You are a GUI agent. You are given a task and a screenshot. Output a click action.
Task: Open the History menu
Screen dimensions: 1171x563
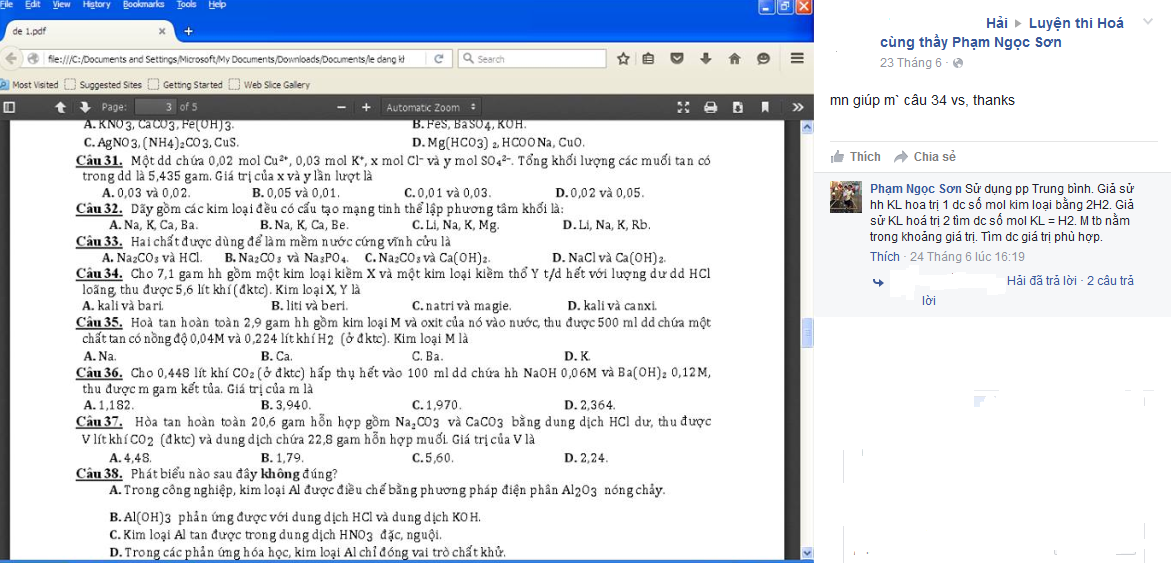(x=96, y=4)
